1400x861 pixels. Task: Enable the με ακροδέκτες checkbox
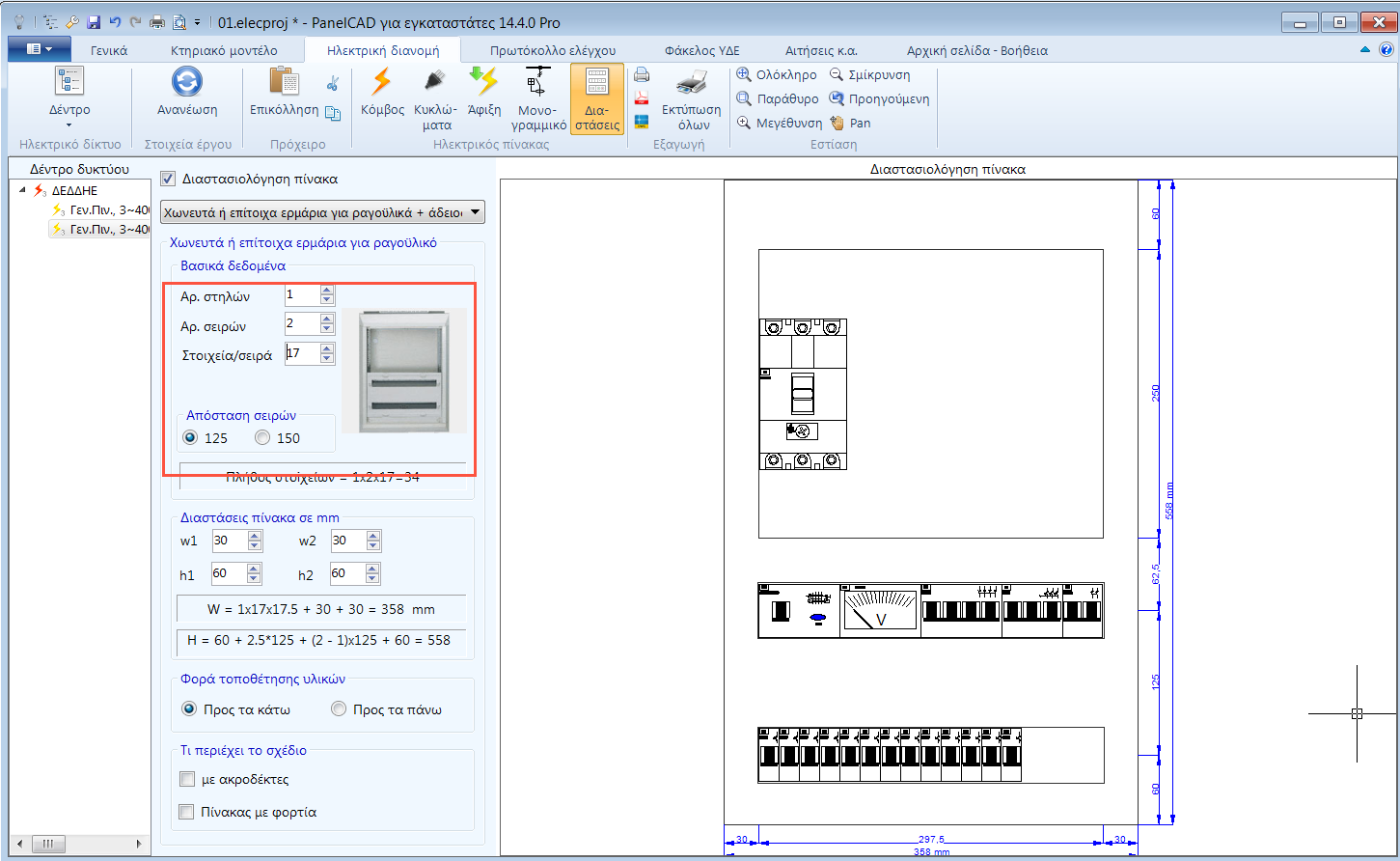187,779
